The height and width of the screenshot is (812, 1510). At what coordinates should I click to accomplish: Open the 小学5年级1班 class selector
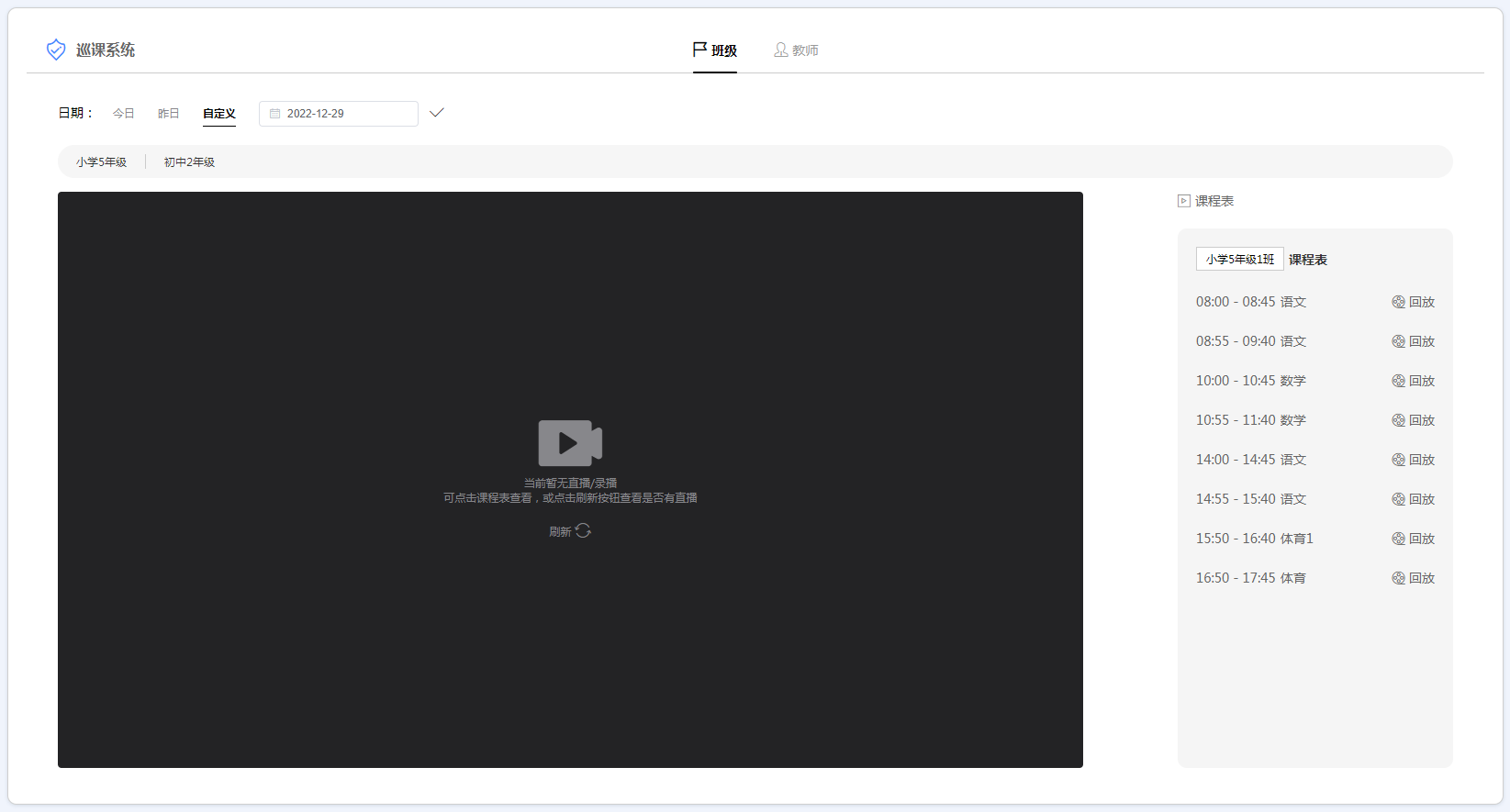tap(1239, 260)
